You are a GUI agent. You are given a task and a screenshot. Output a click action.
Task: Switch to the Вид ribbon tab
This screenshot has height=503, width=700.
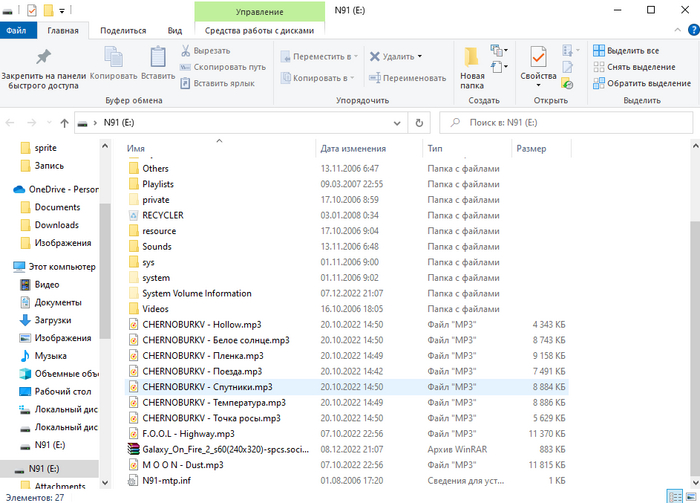(x=174, y=31)
